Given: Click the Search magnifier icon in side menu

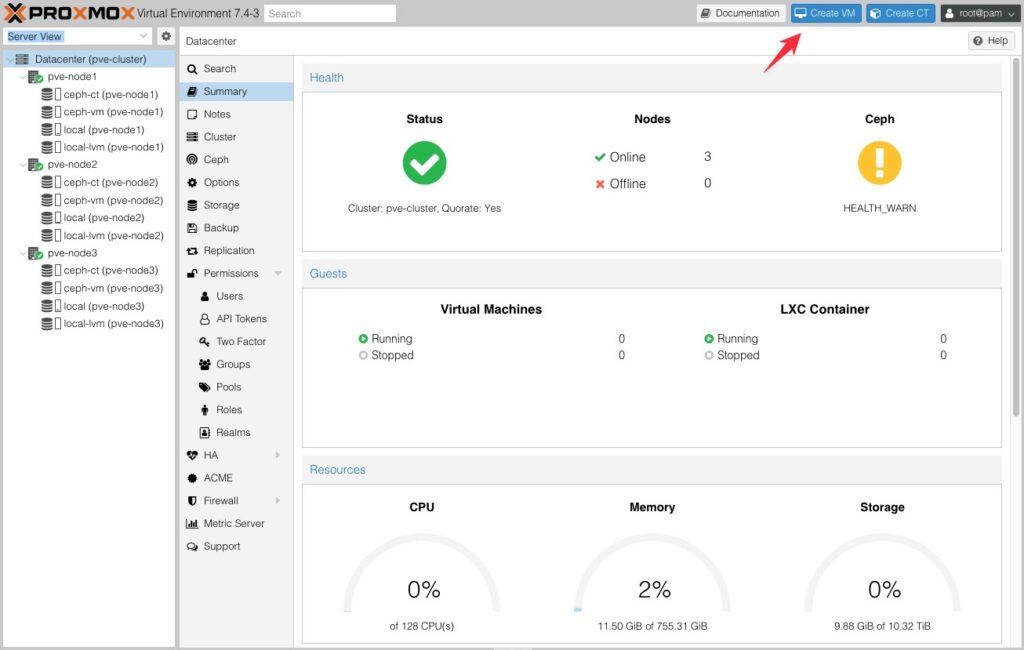Looking at the screenshot, I should [192, 69].
